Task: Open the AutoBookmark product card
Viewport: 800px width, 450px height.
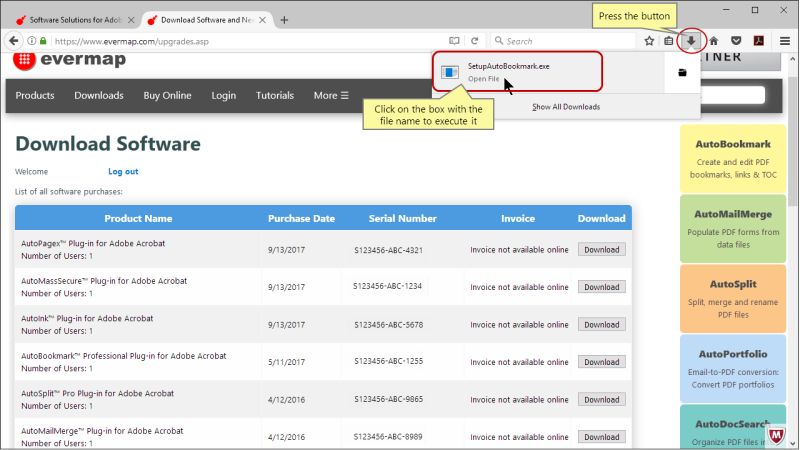Action: pyautogui.click(x=733, y=159)
